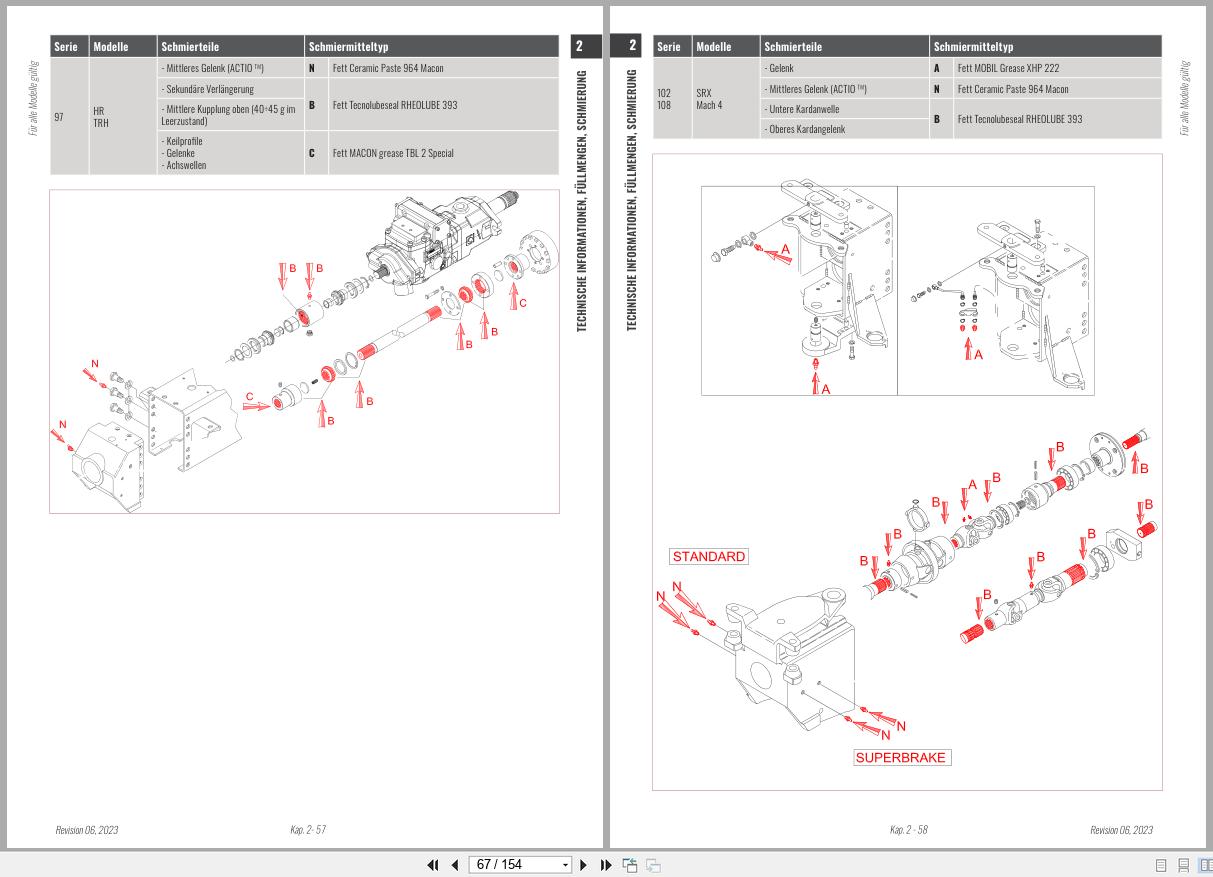Go to the previous page
1213x877 pixels.
[455, 865]
